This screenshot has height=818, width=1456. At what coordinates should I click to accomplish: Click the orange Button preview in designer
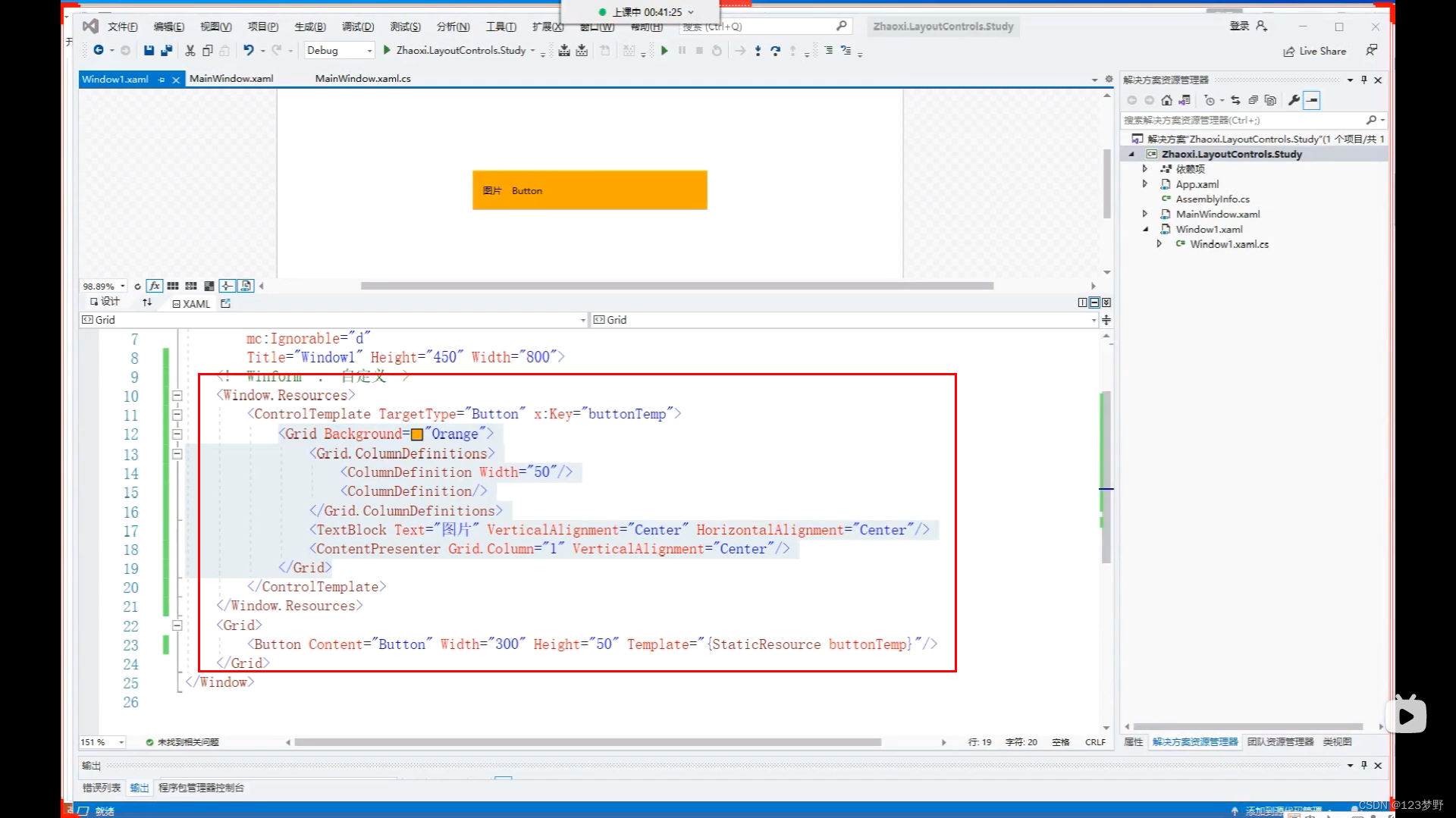[x=589, y=190]
